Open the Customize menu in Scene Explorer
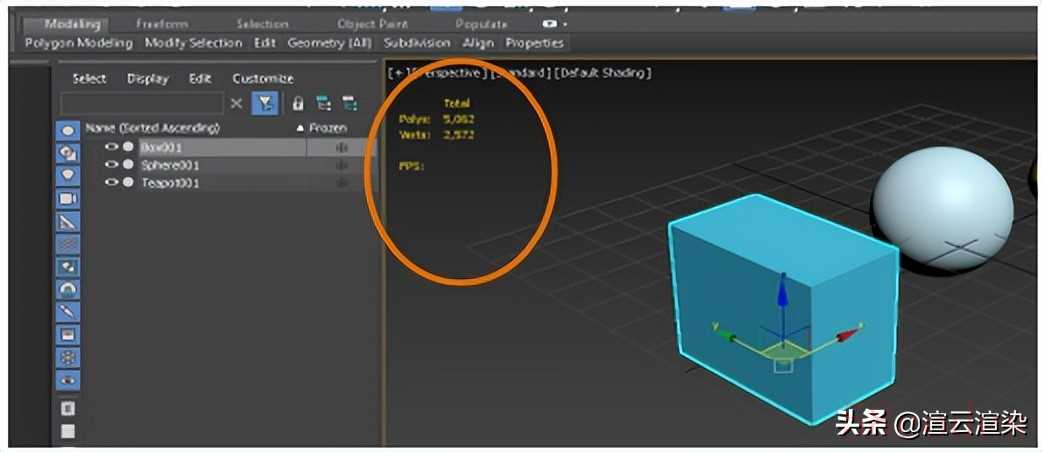 pyautogui.click(x=263, y=78)
